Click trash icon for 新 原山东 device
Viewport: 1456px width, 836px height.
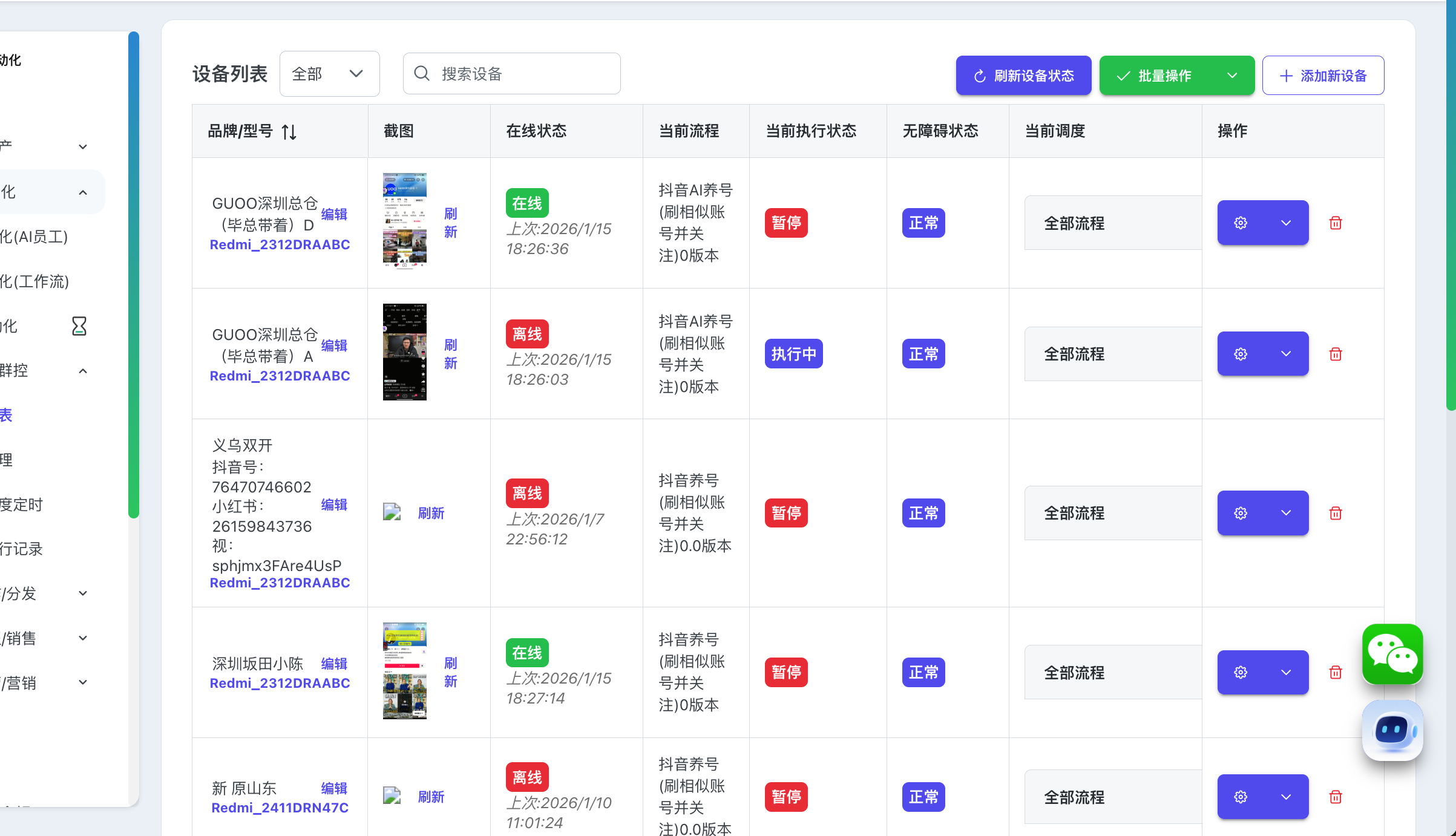(x=1336, y=797)
